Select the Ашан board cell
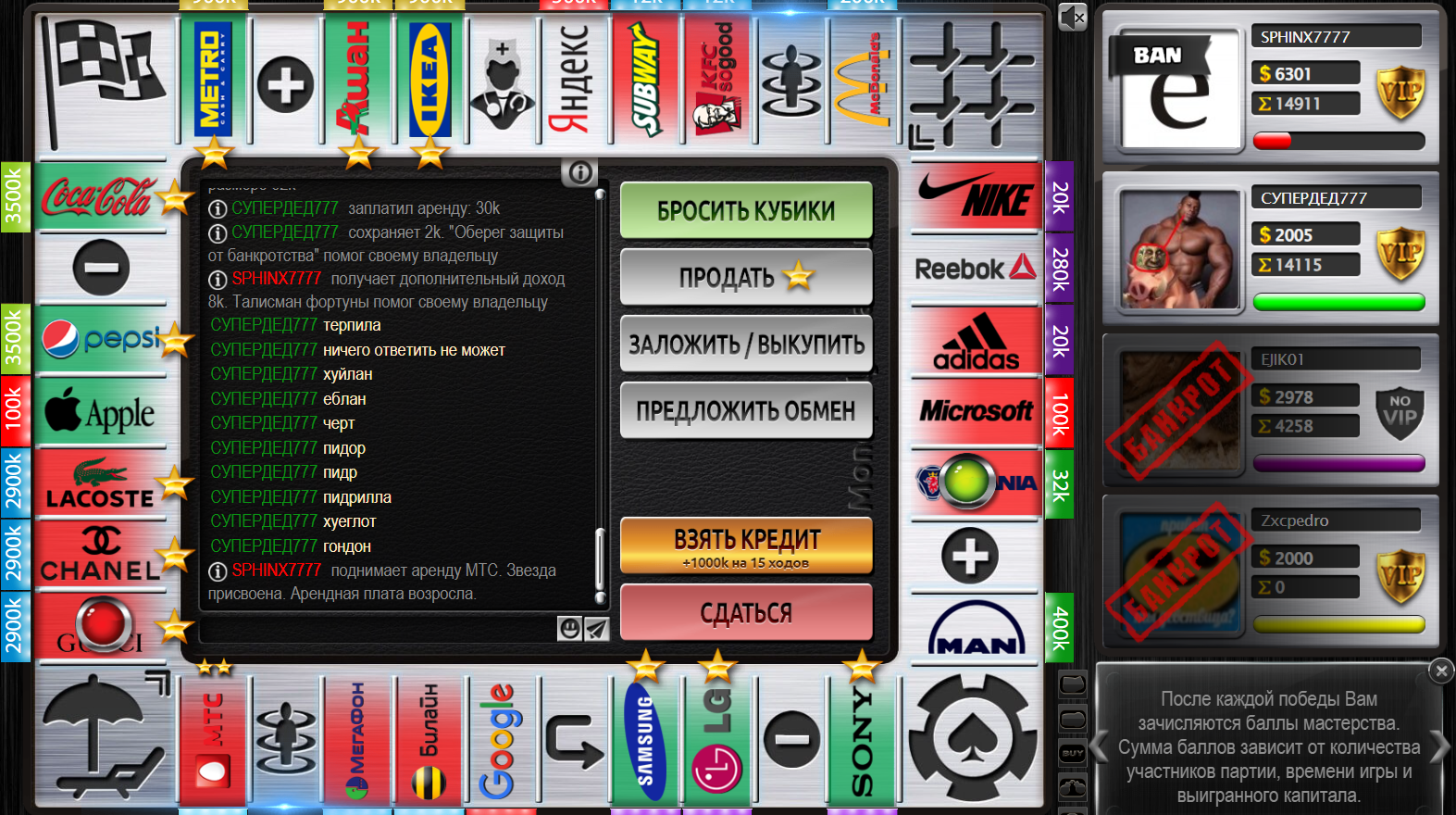The width and height of the screenshot is (1456, 815). point(358,81)
